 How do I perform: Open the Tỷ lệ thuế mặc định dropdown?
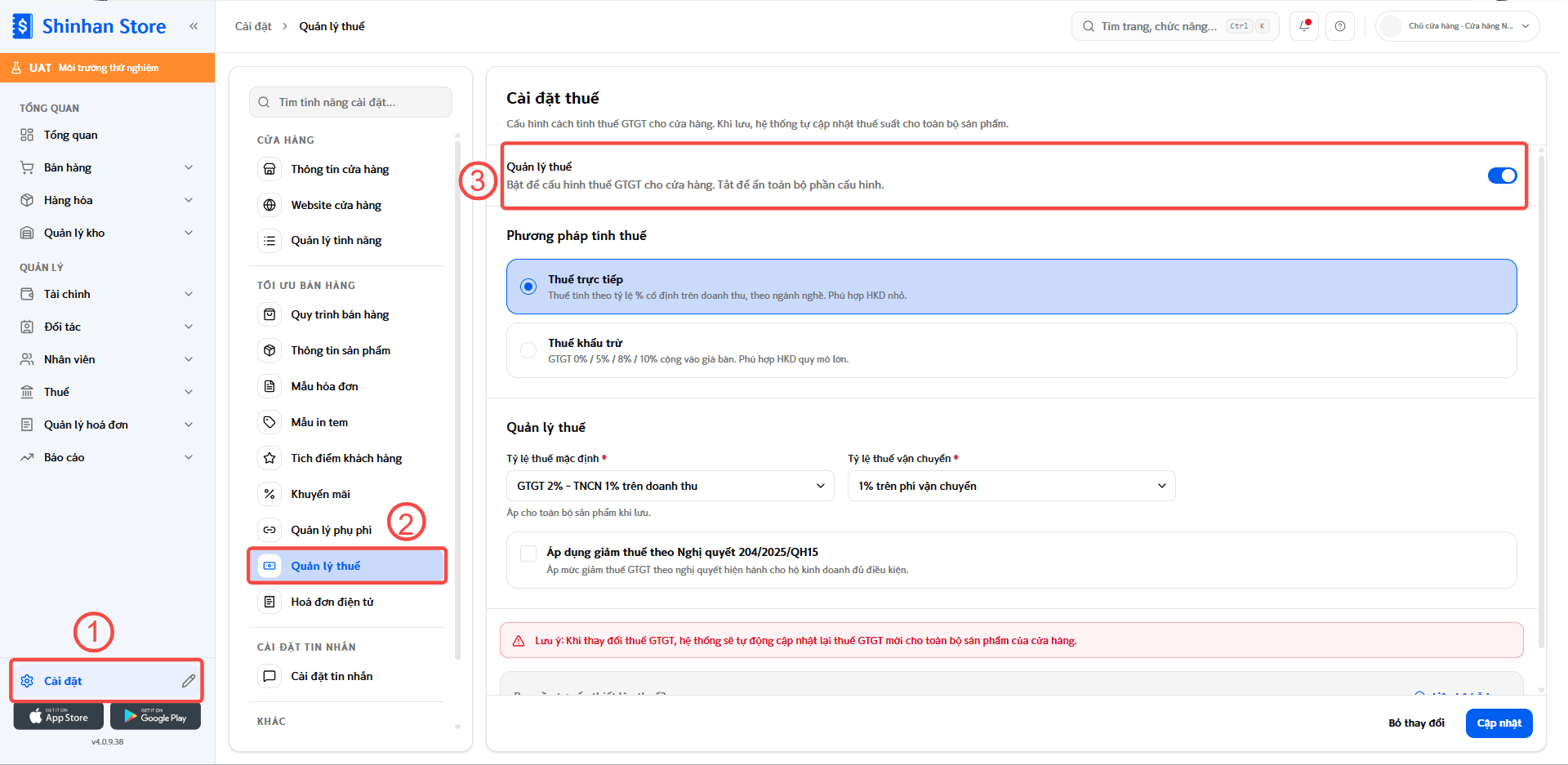(670, 486)
